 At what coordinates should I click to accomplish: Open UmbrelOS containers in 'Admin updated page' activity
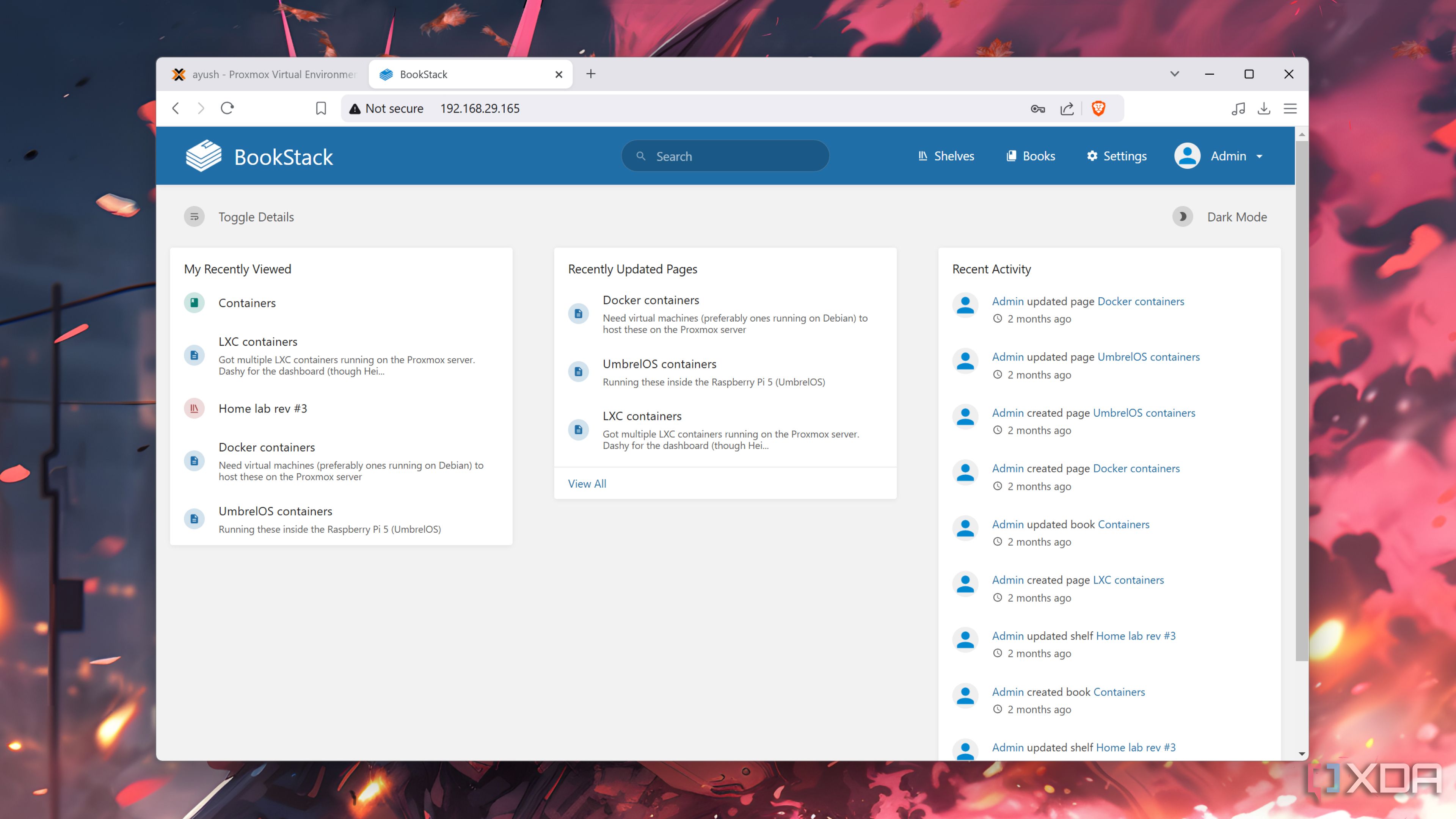tap(1148, 357)
